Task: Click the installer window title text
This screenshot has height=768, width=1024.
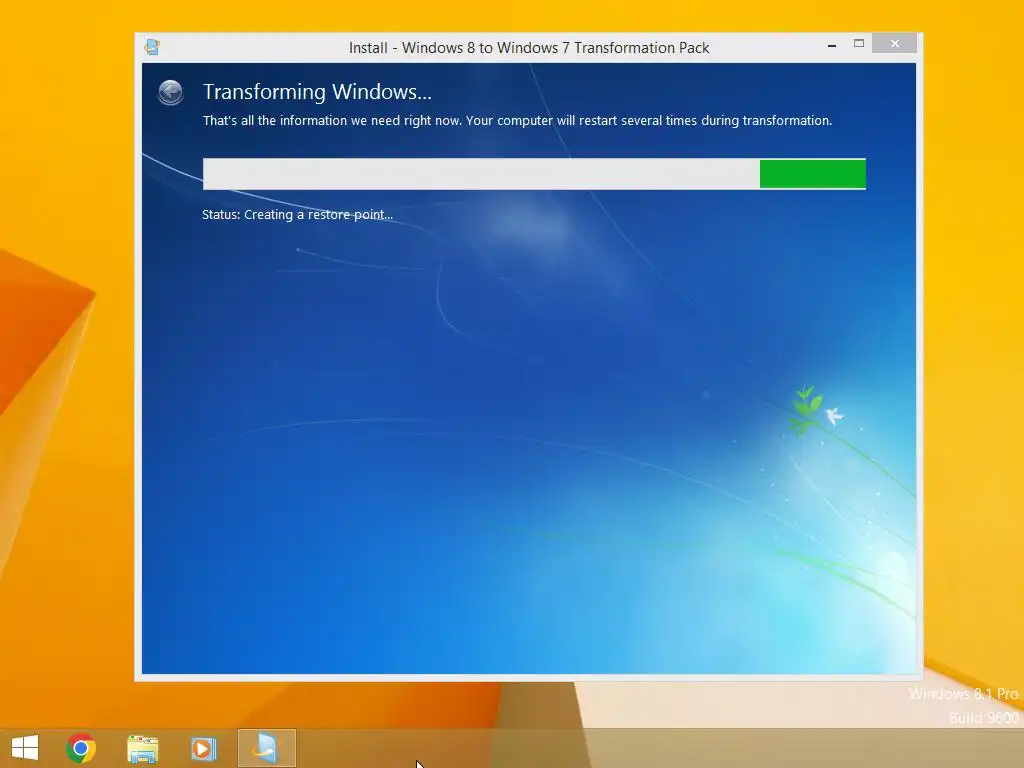Action: tap(529, 48)
